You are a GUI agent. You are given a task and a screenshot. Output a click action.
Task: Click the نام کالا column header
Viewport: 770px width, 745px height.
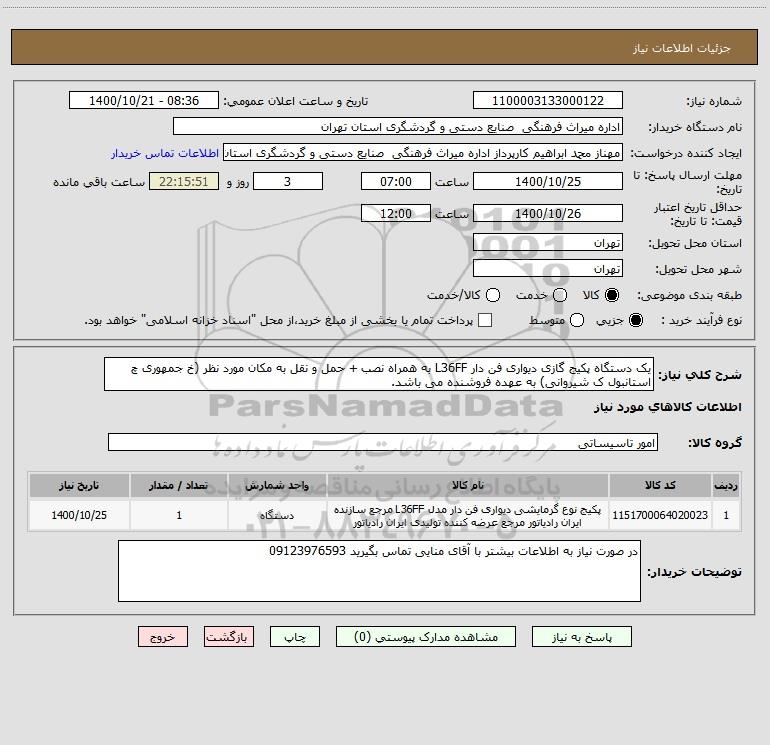click(x=468, y=485)
